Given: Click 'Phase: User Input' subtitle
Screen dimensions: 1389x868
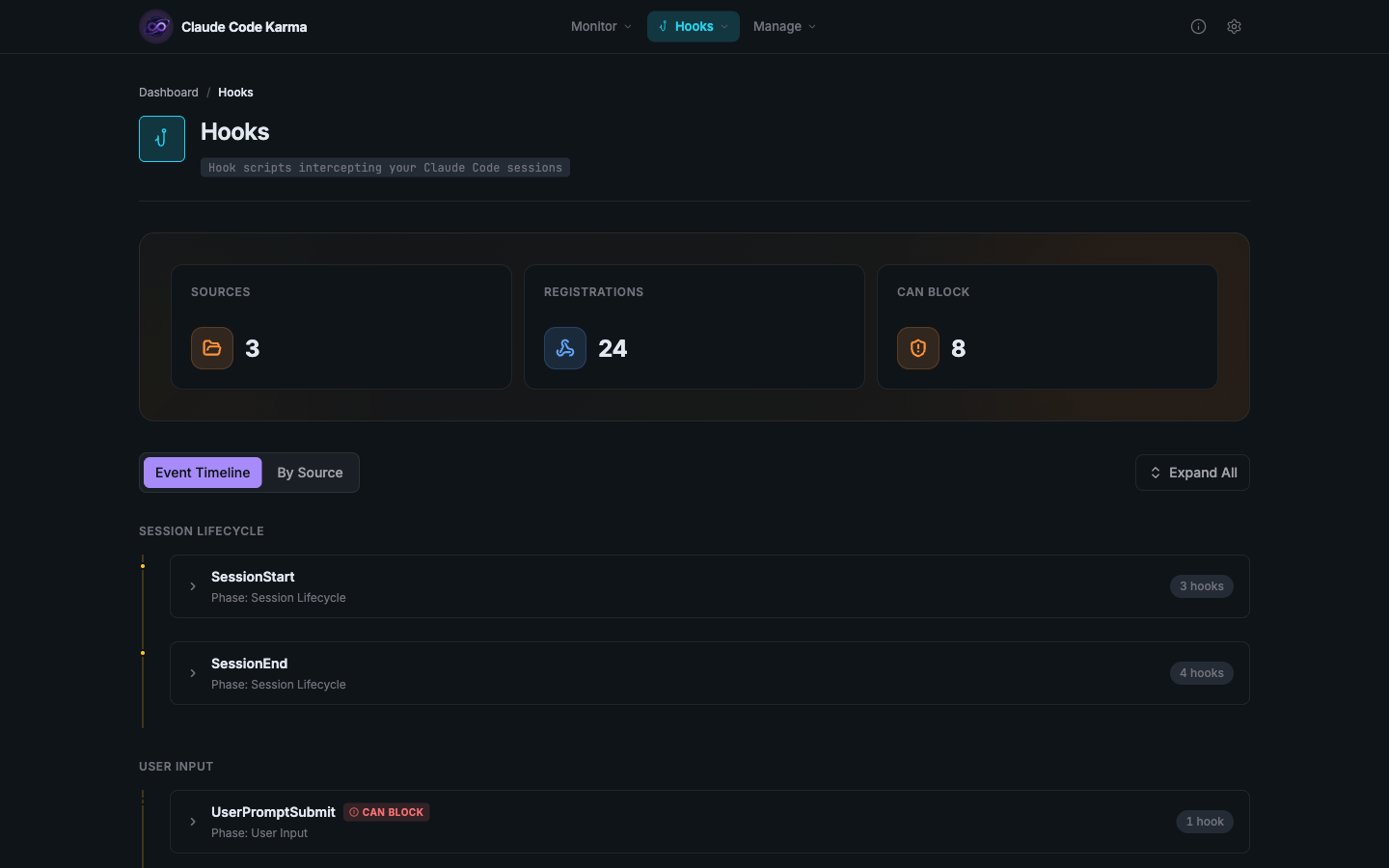Looking at the screenshot, I should 259,833.
